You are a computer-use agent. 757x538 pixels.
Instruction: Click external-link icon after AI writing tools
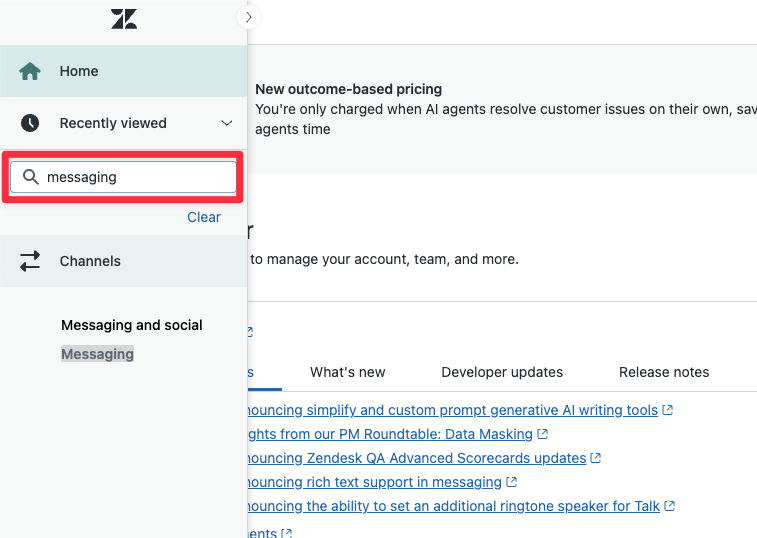pos(668,410)
